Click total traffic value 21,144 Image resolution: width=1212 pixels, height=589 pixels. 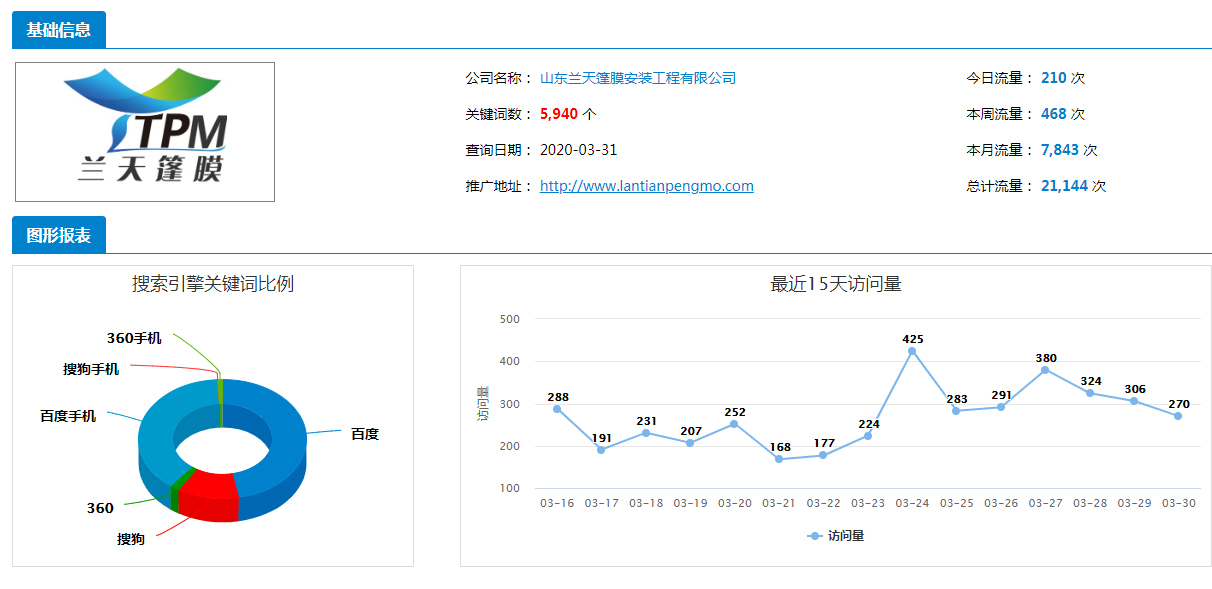click(x=1064, y=186)
